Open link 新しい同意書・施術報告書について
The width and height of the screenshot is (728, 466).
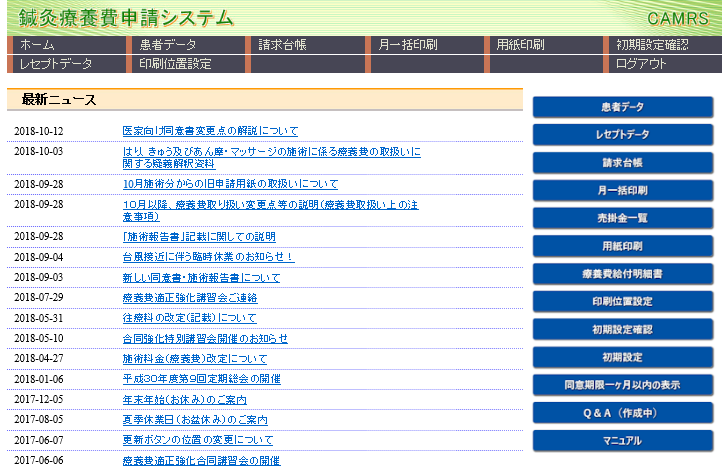(202, 278)
